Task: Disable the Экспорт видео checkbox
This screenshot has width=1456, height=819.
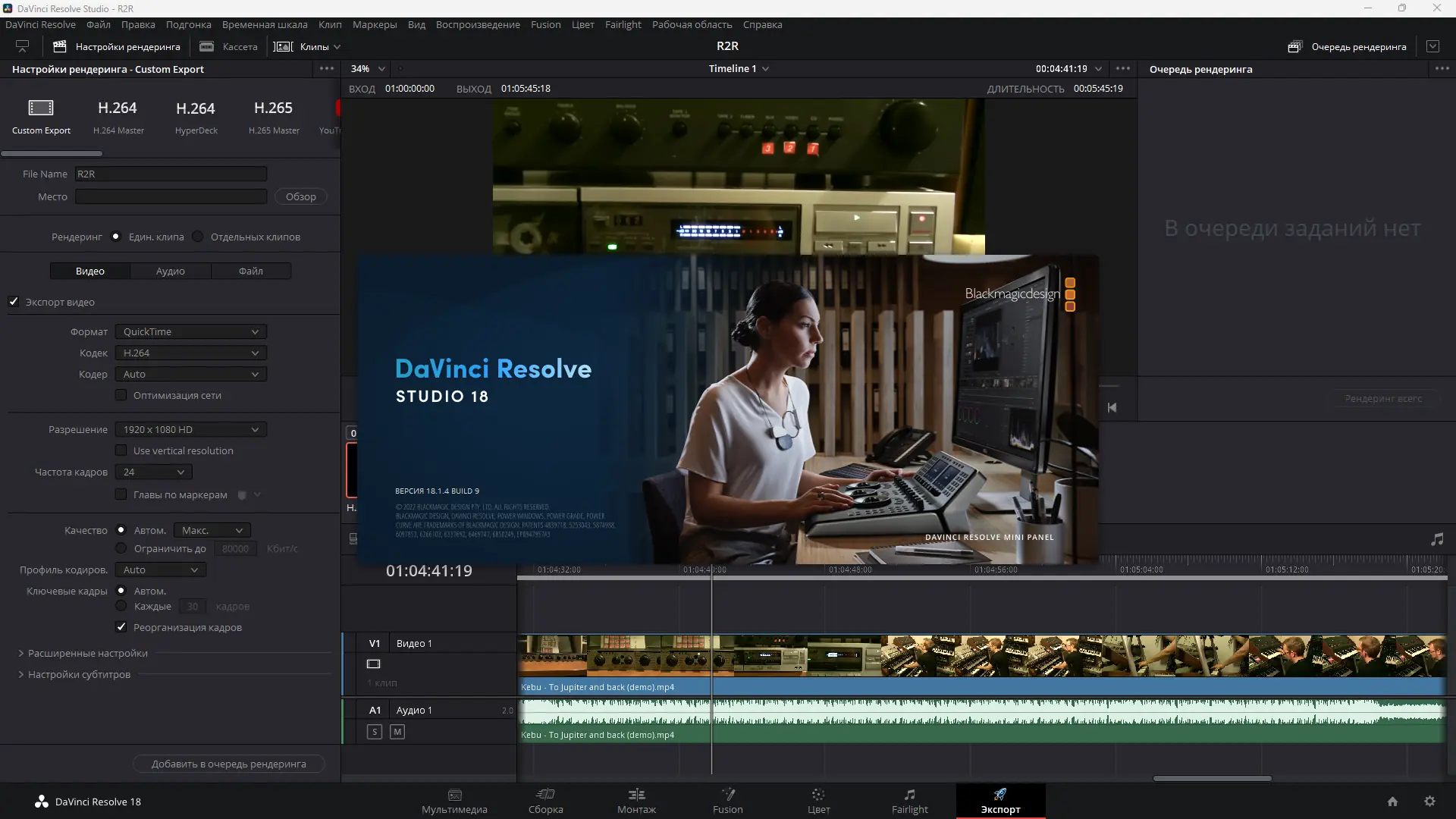Action: [13, 302]
